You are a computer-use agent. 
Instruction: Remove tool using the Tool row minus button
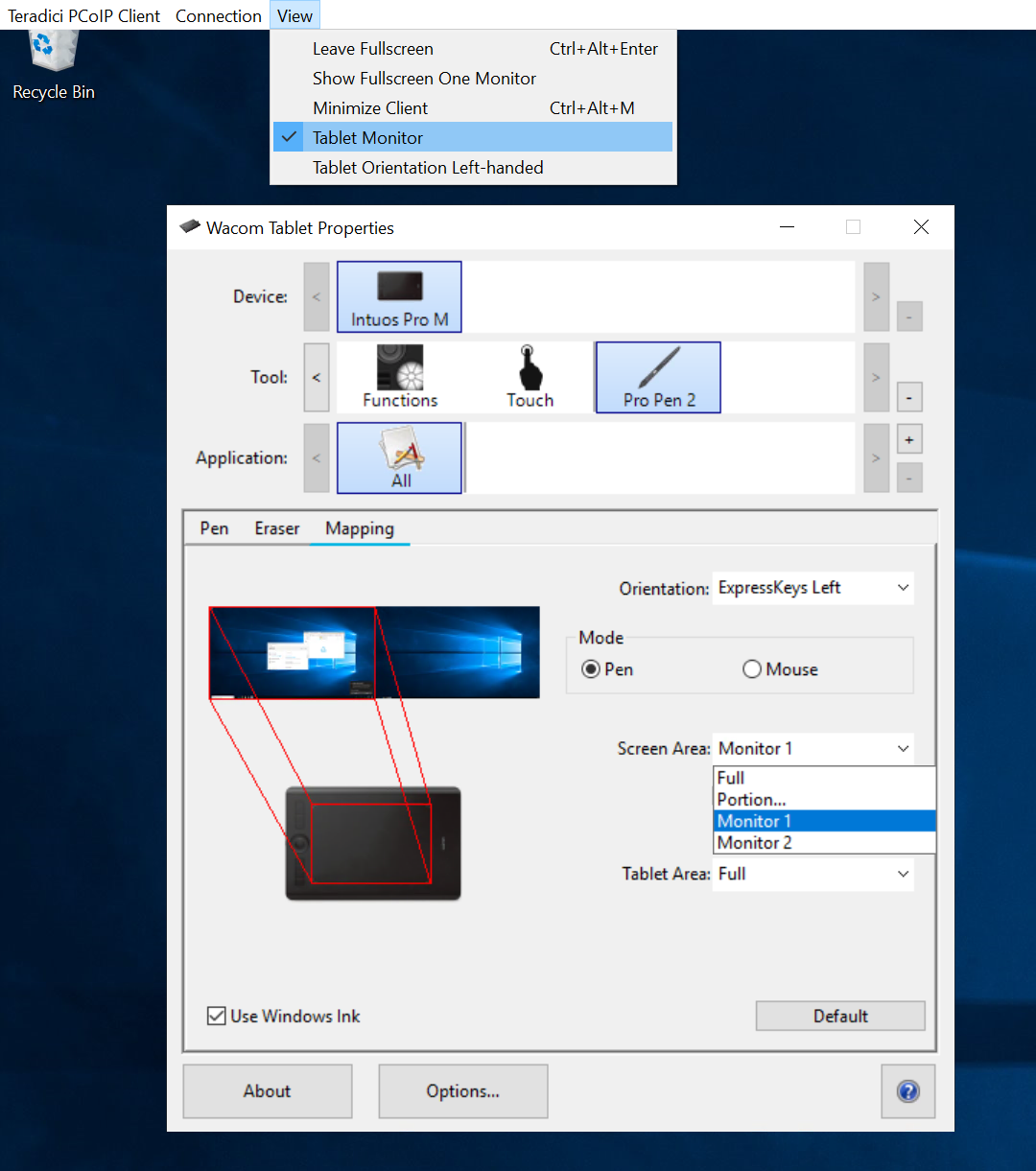(x=909, y=396)
